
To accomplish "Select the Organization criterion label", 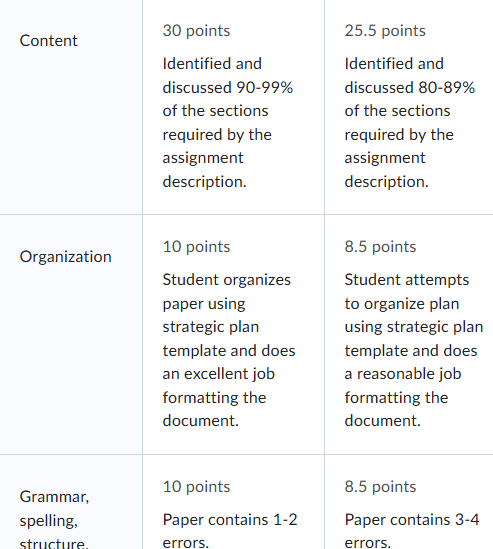I will click(65, 257).
